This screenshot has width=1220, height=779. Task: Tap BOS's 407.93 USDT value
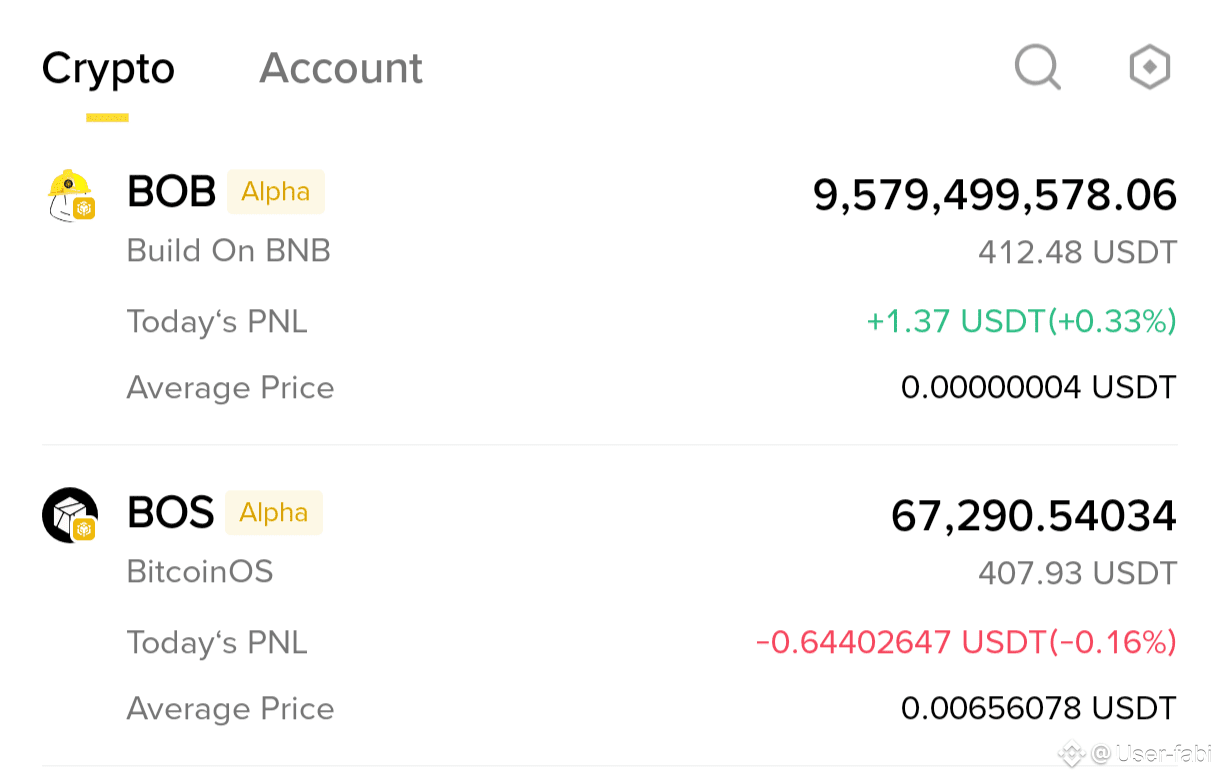tap(1078, 573)
